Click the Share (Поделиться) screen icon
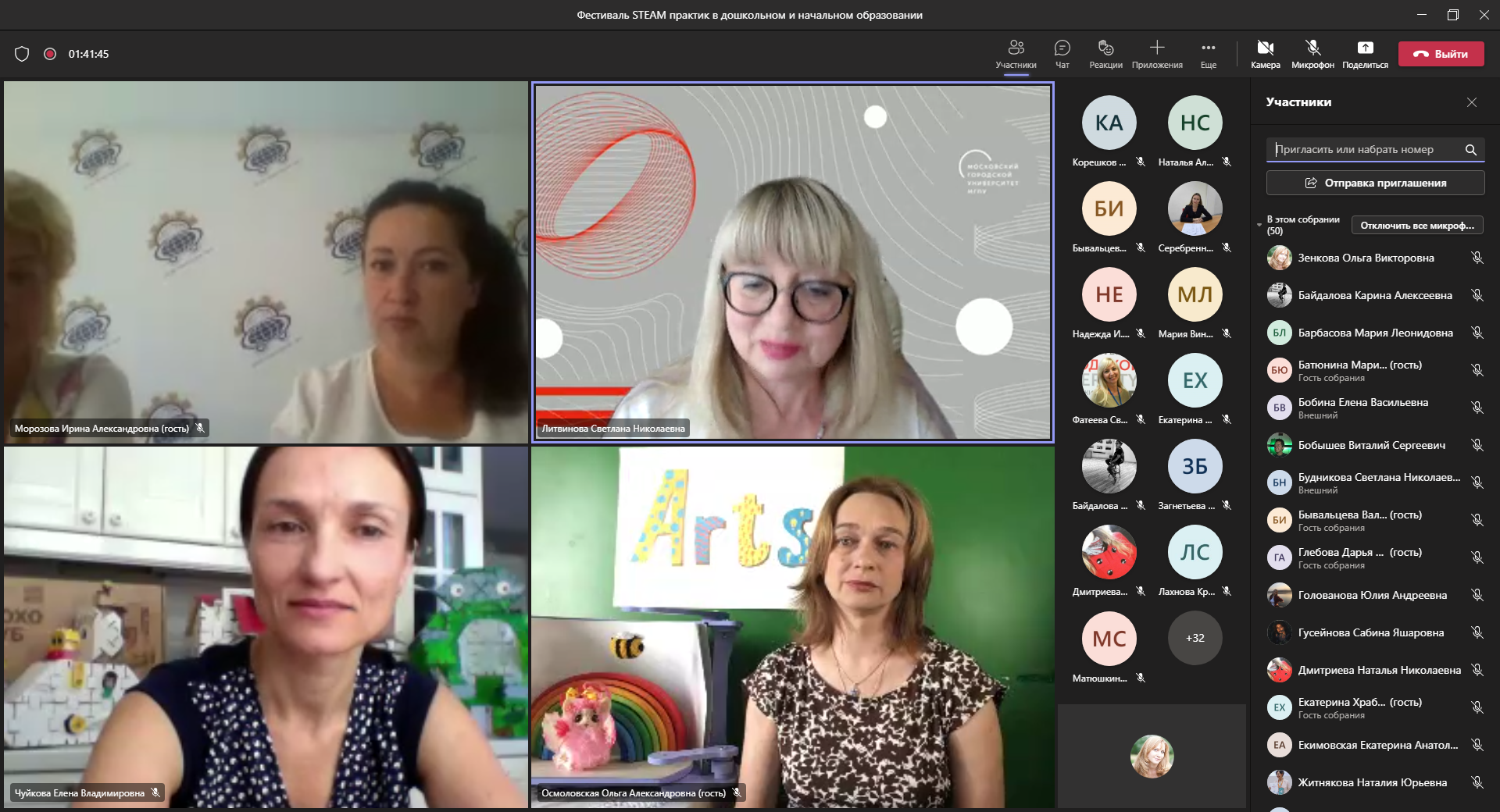This screenshot has width=1500, height=812. [x=1365, y=48]
